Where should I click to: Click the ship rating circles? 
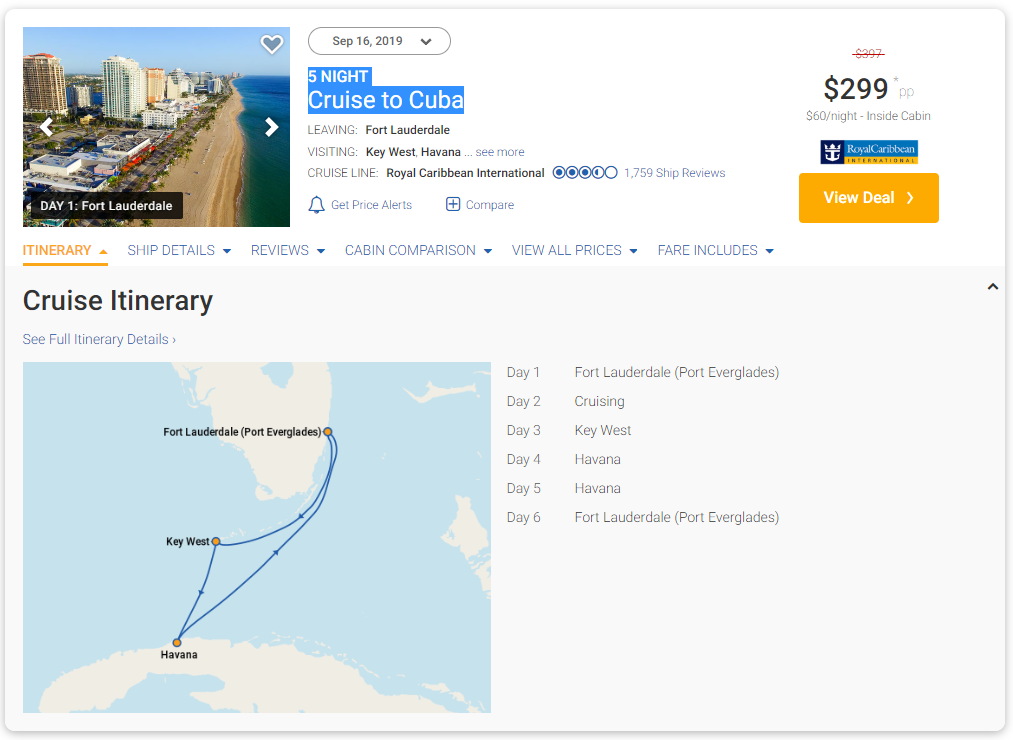click(x=585, y=173)
